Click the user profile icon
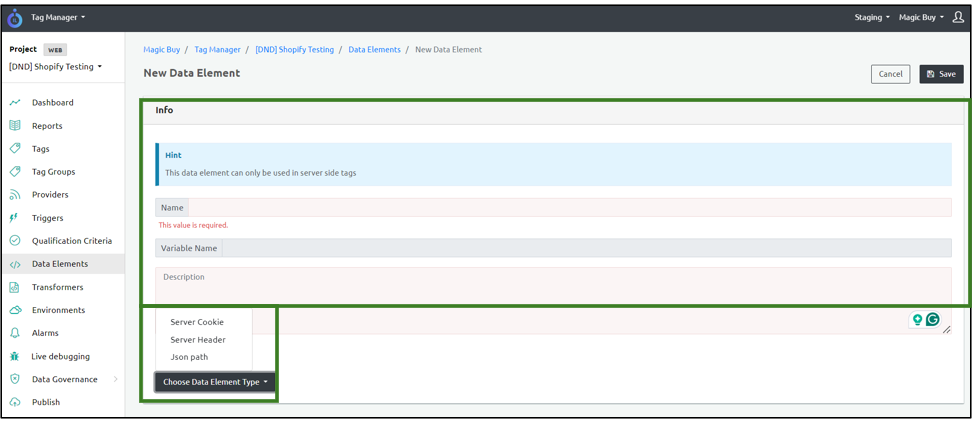The width and height of the screenshot is (974, 422). tap(958, 17)
